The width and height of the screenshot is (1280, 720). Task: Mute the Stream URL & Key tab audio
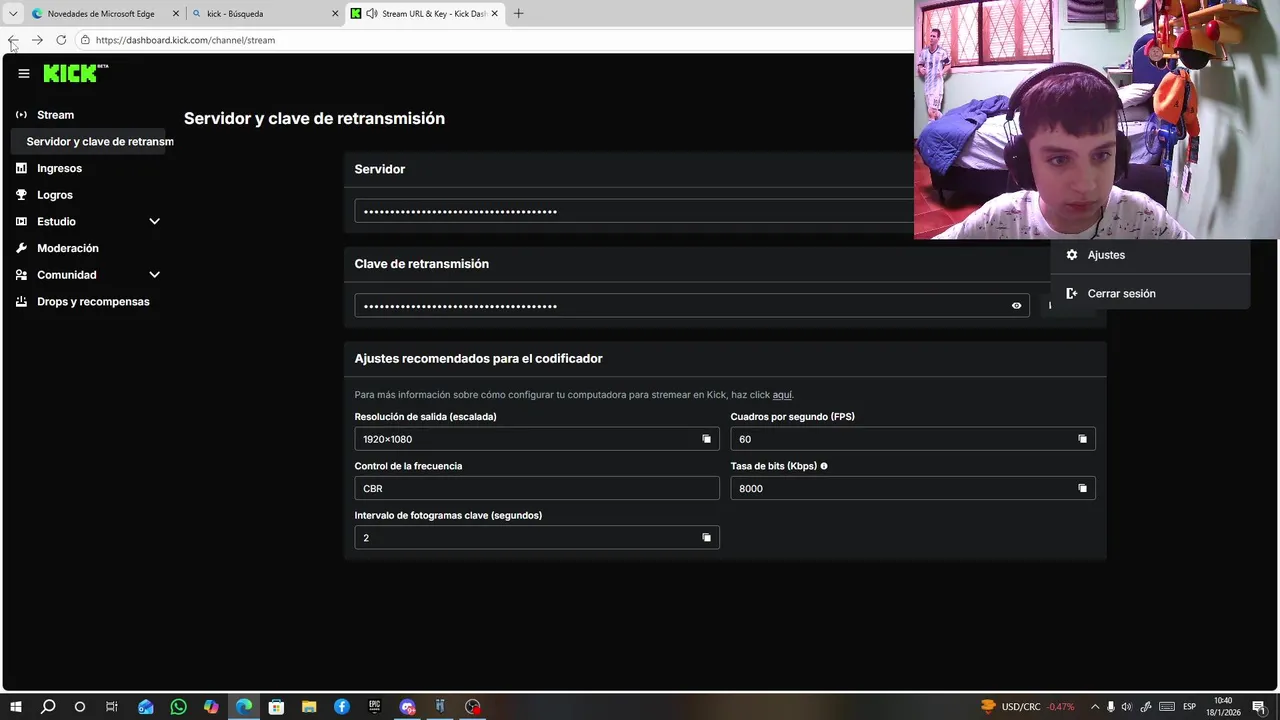pyautogui.click(x=372, y=14)
